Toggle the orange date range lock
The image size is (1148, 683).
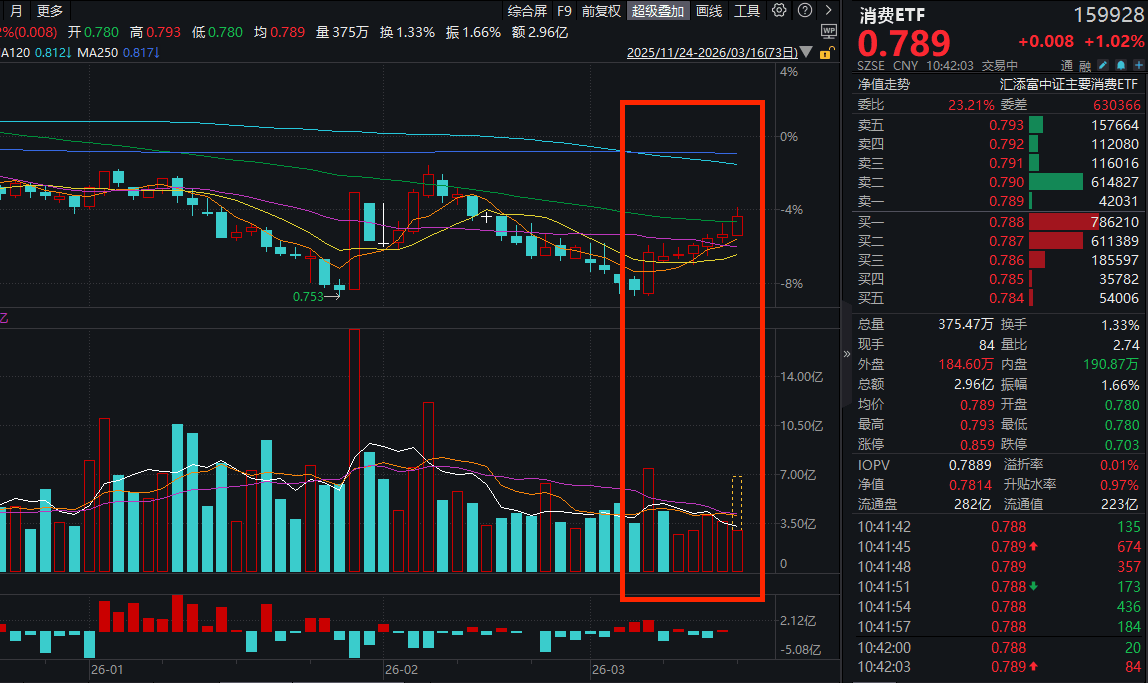click(828, 53)
